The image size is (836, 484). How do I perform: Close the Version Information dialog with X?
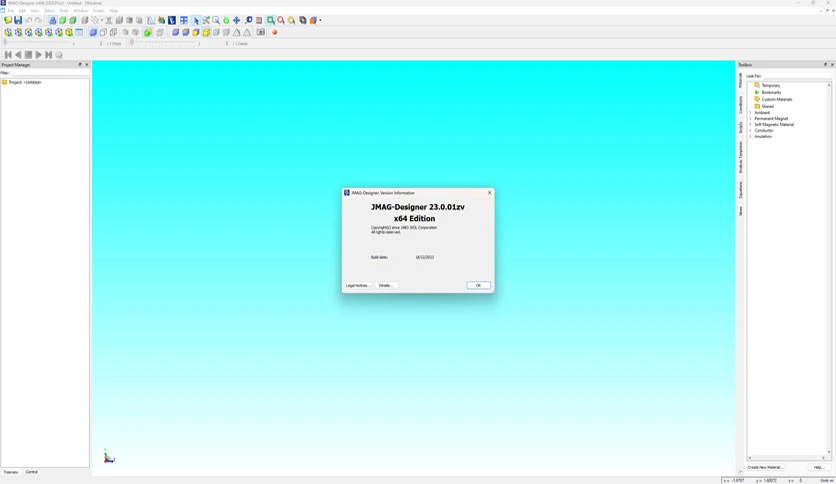coord(489,193)
